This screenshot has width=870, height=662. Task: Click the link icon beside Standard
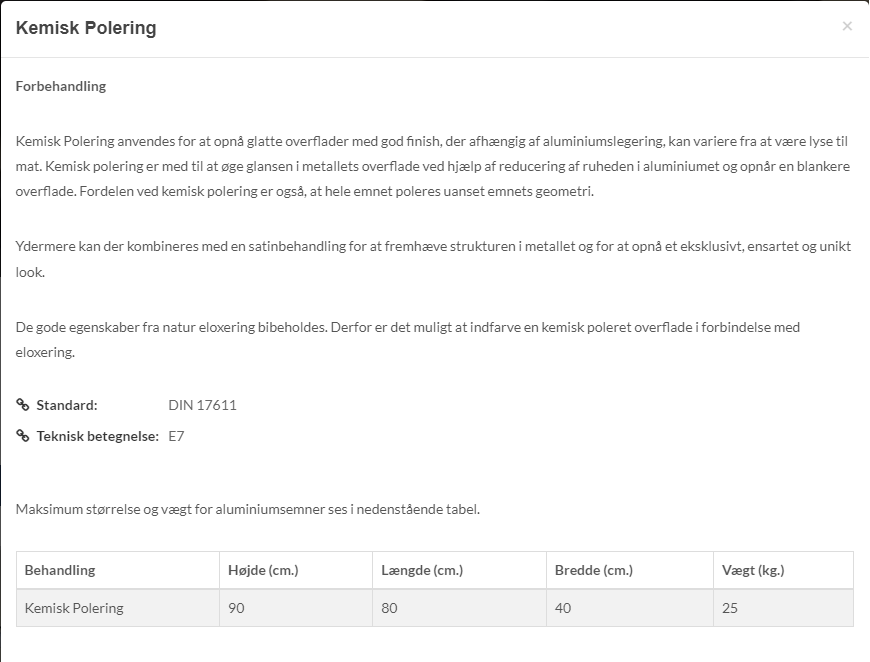click(23, 405)
